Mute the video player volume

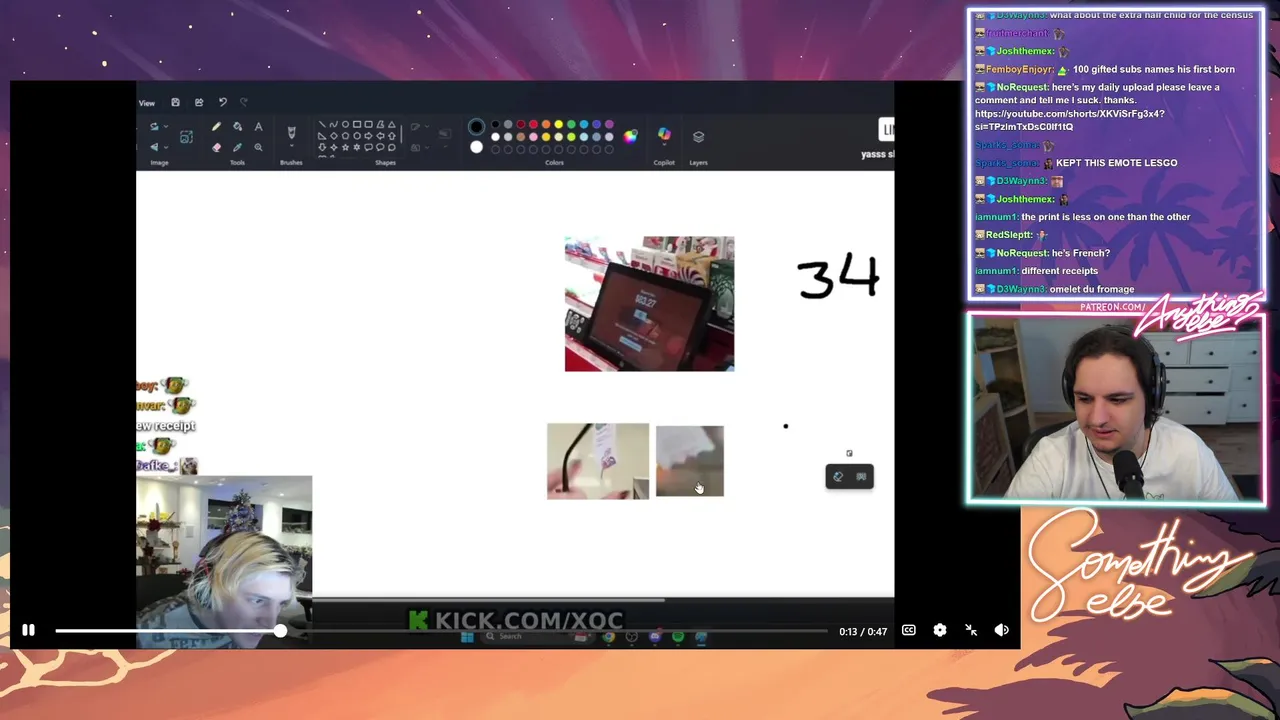[x=1001, y=630]
